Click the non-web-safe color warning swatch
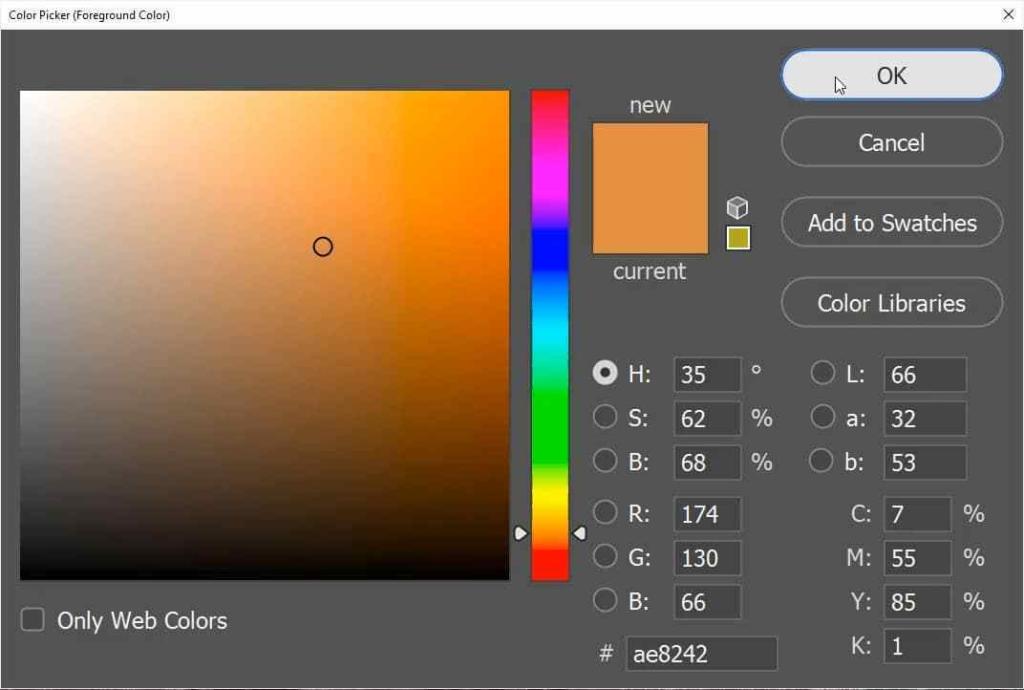Screen dimensions: 1024x690 coord(737,237)
